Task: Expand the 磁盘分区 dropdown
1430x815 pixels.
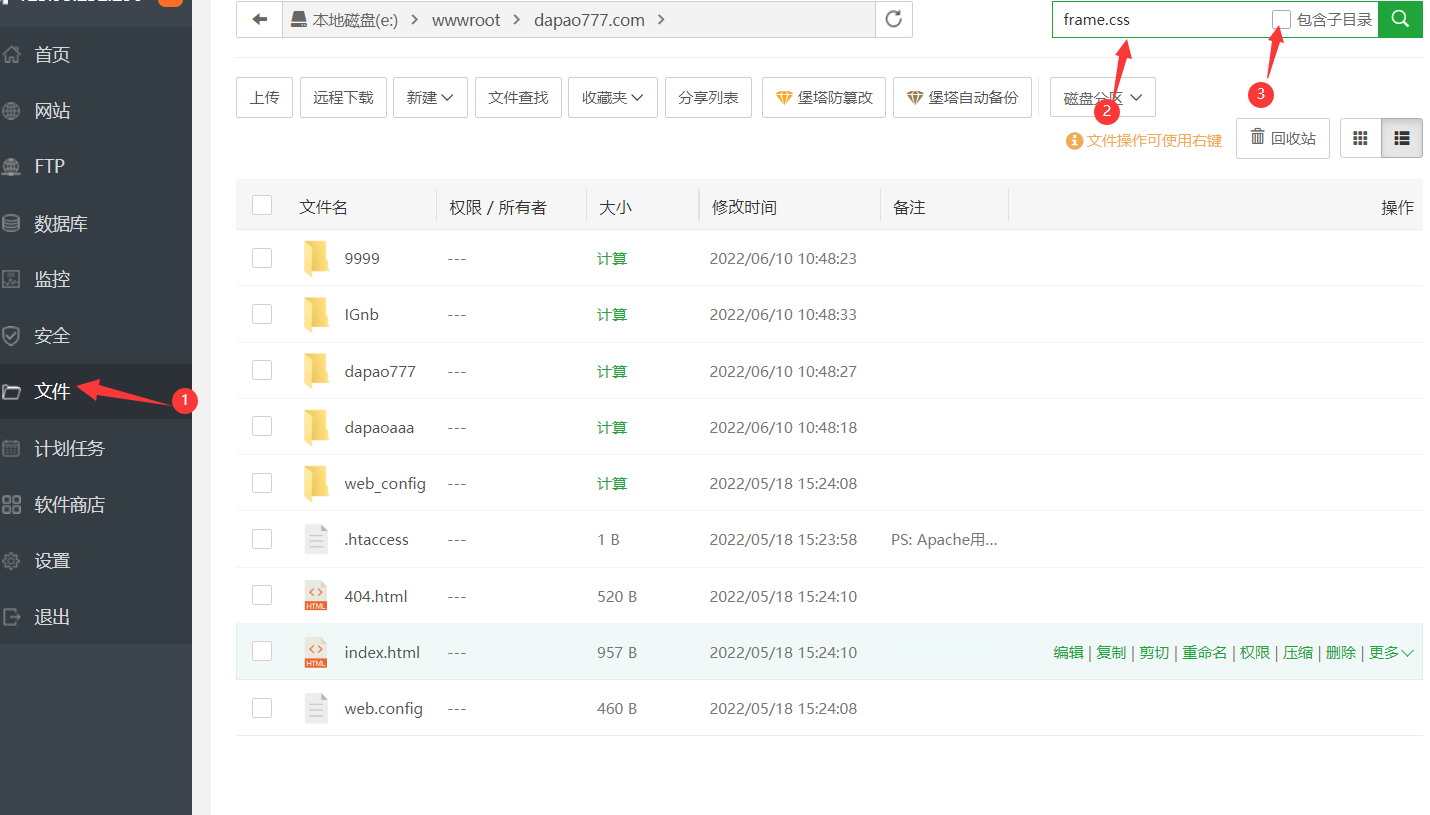Action: 1103,97
